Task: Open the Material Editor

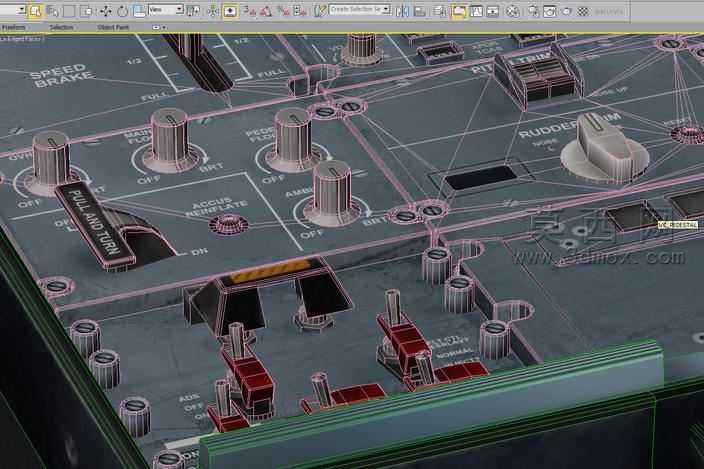Action: [513, 11]
